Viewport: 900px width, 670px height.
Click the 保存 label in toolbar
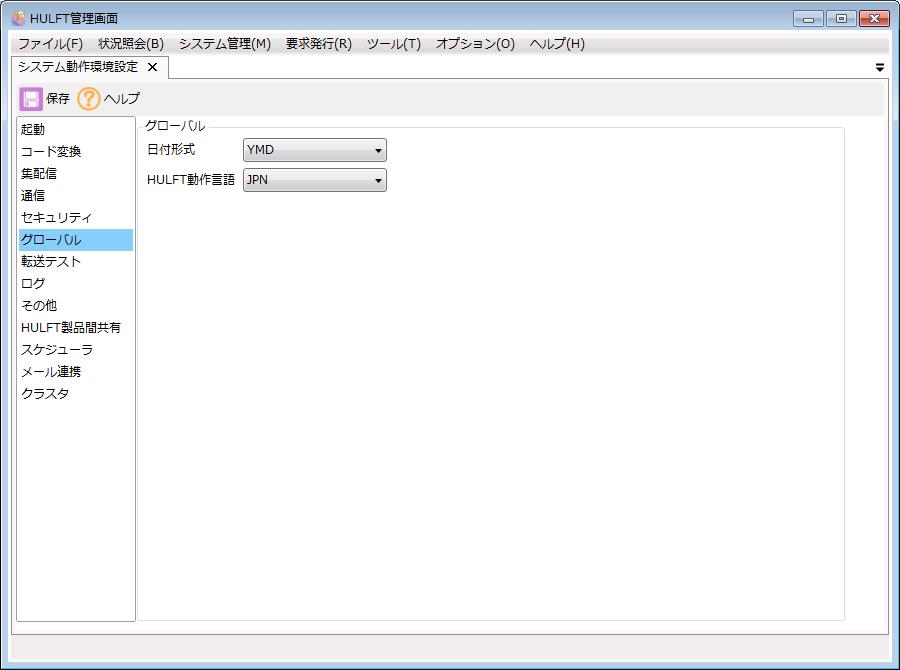[x=57, y=99]
